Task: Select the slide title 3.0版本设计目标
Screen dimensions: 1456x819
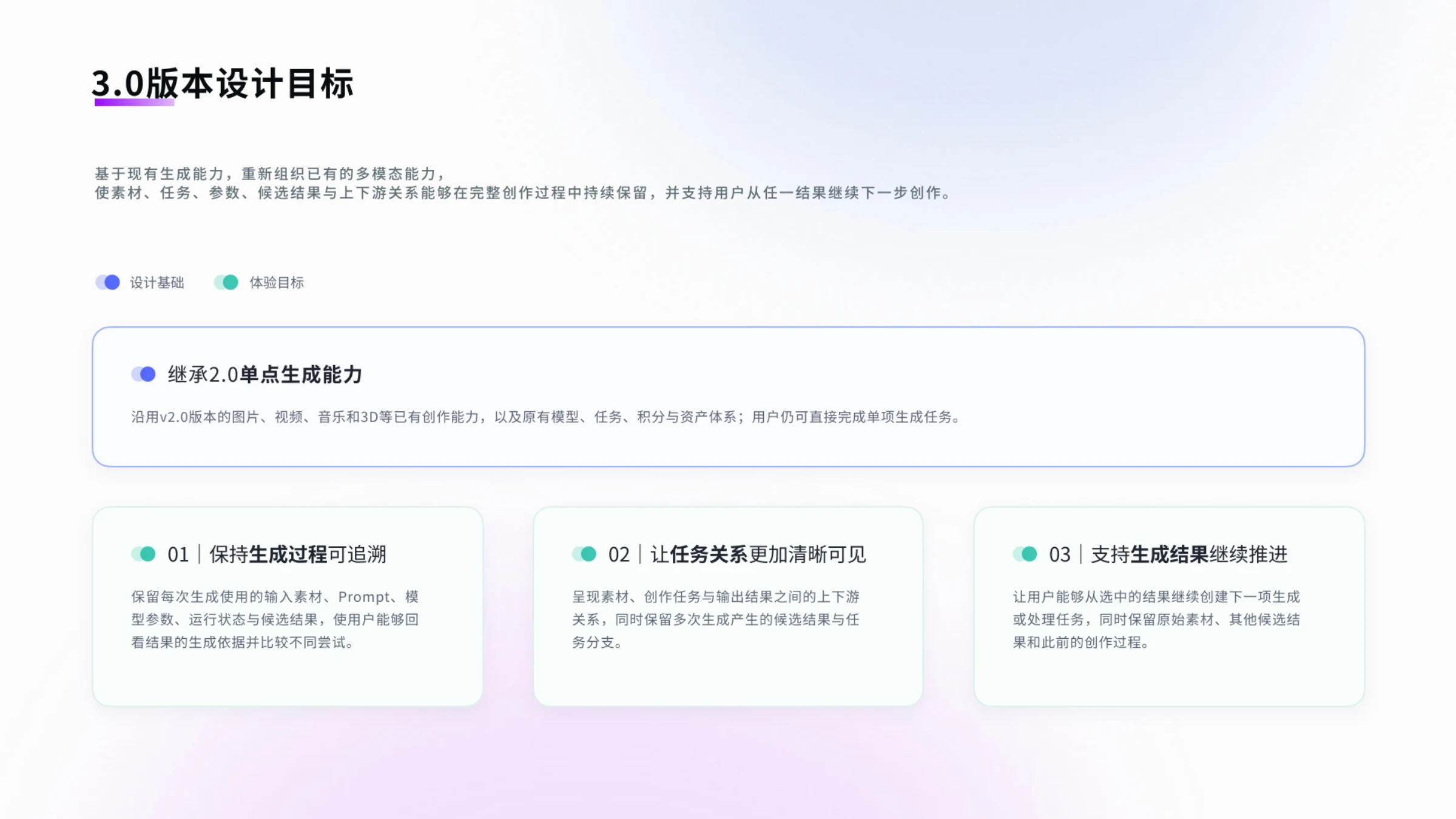Action: pyautogui.click(x=223, y=83)
